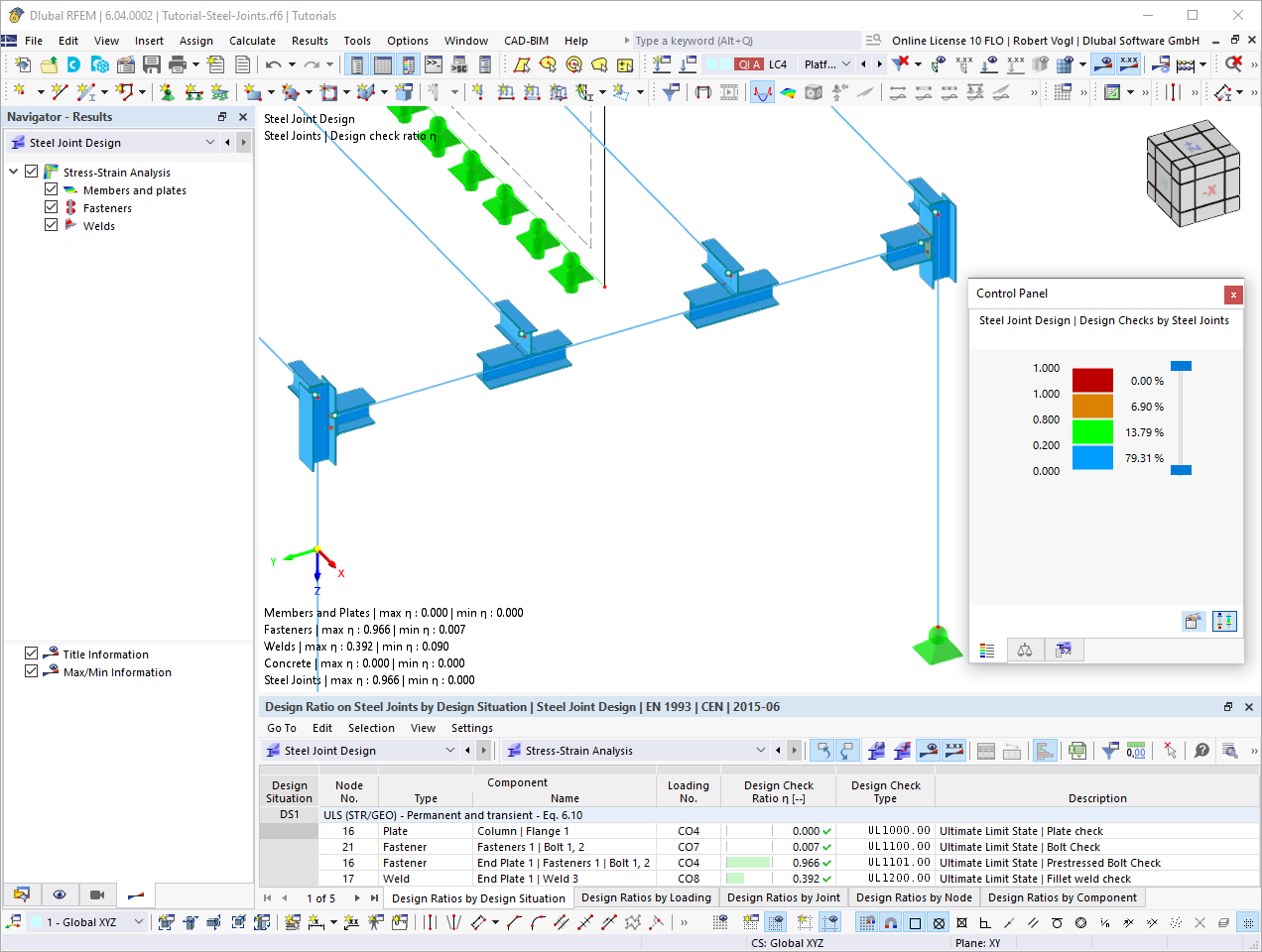Open the delete filter dropdown arrow

tap(918, 64)
